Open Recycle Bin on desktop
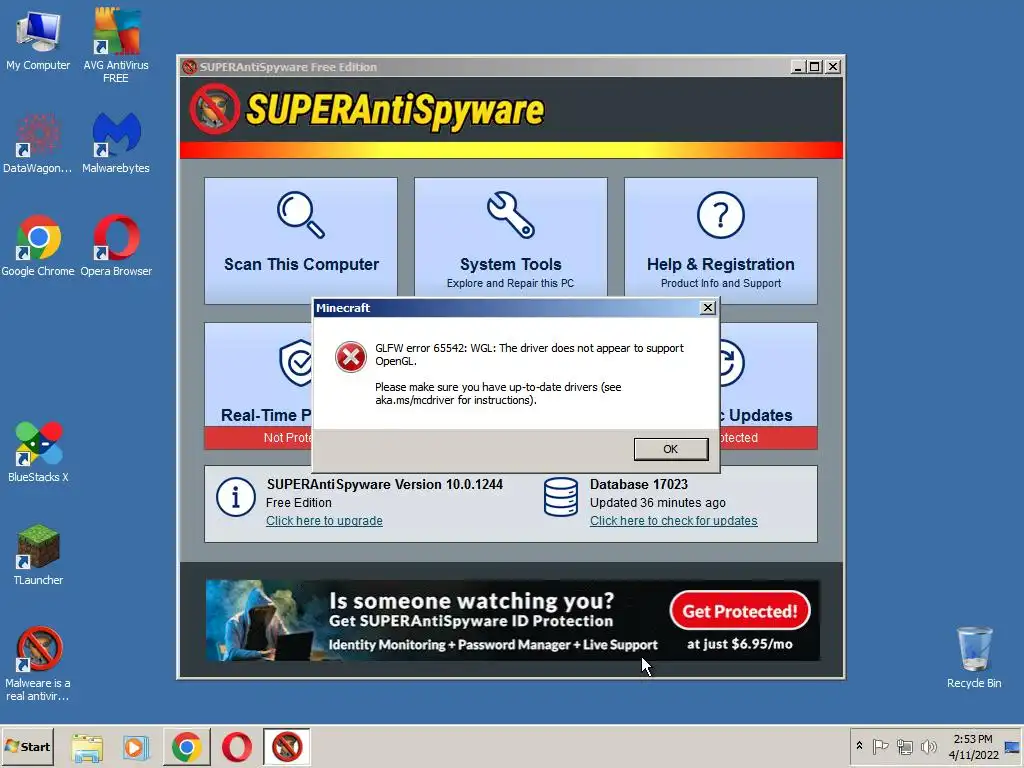The image size is (1024, 768). (x=974, y=658)
